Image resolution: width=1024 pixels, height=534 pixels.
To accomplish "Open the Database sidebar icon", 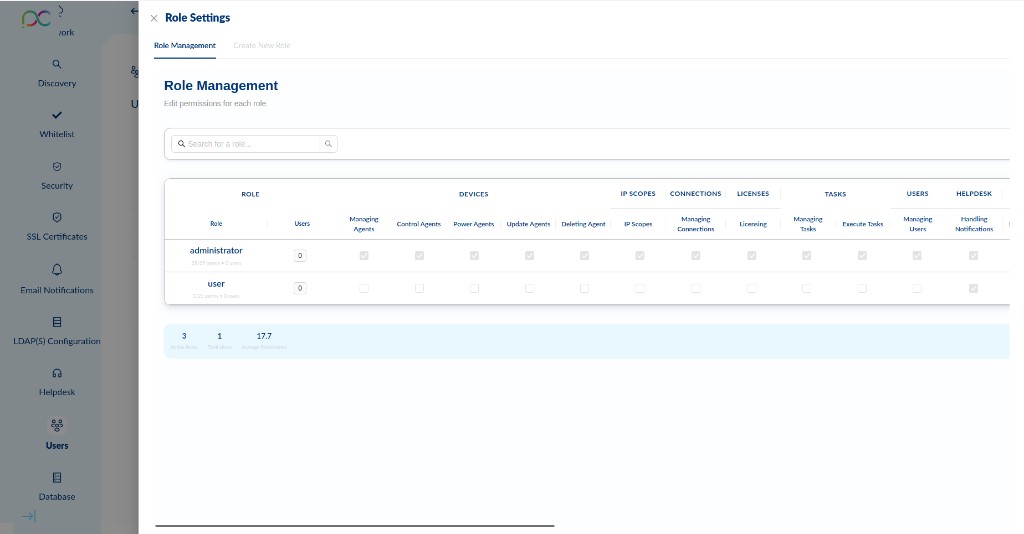I will [x=57, y=478].
